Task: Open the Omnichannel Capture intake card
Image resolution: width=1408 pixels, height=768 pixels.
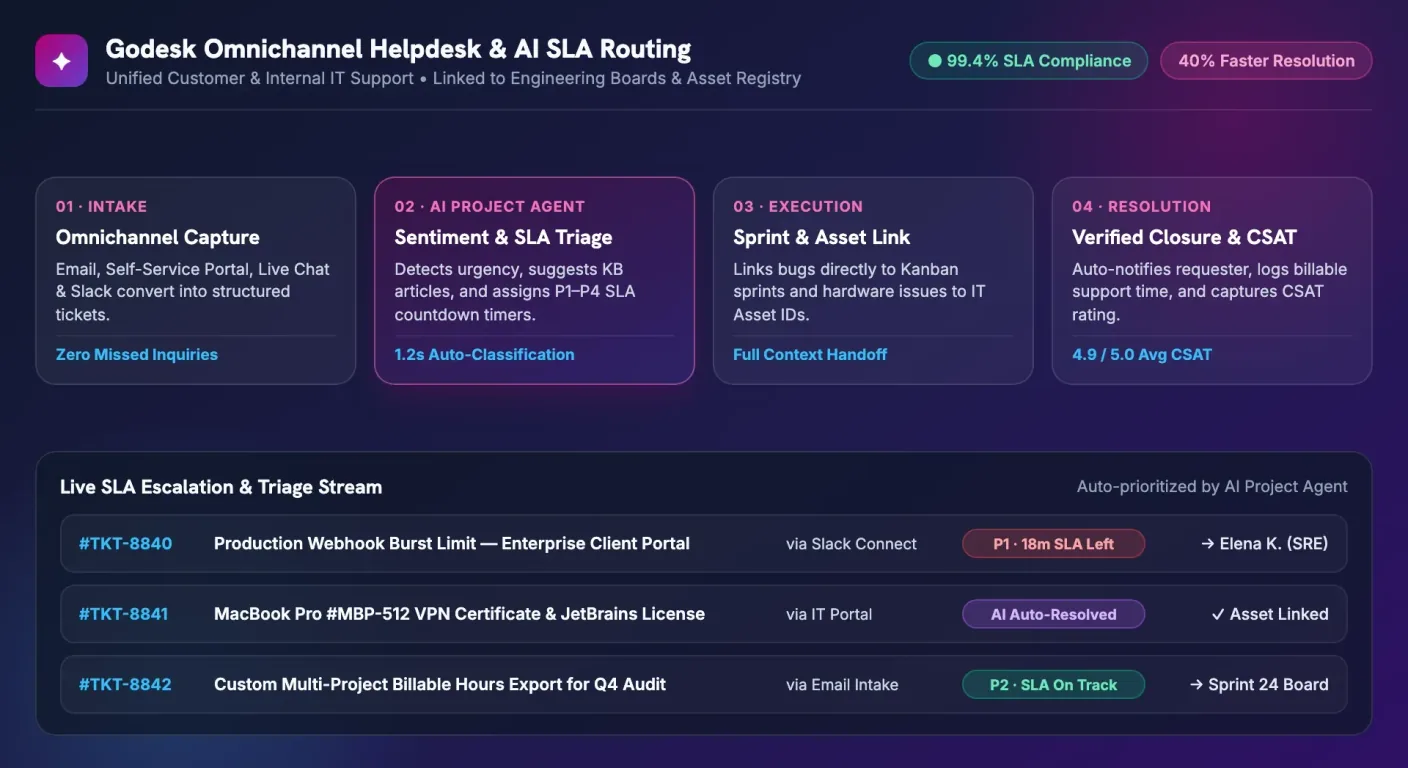Action: [196, 281]
